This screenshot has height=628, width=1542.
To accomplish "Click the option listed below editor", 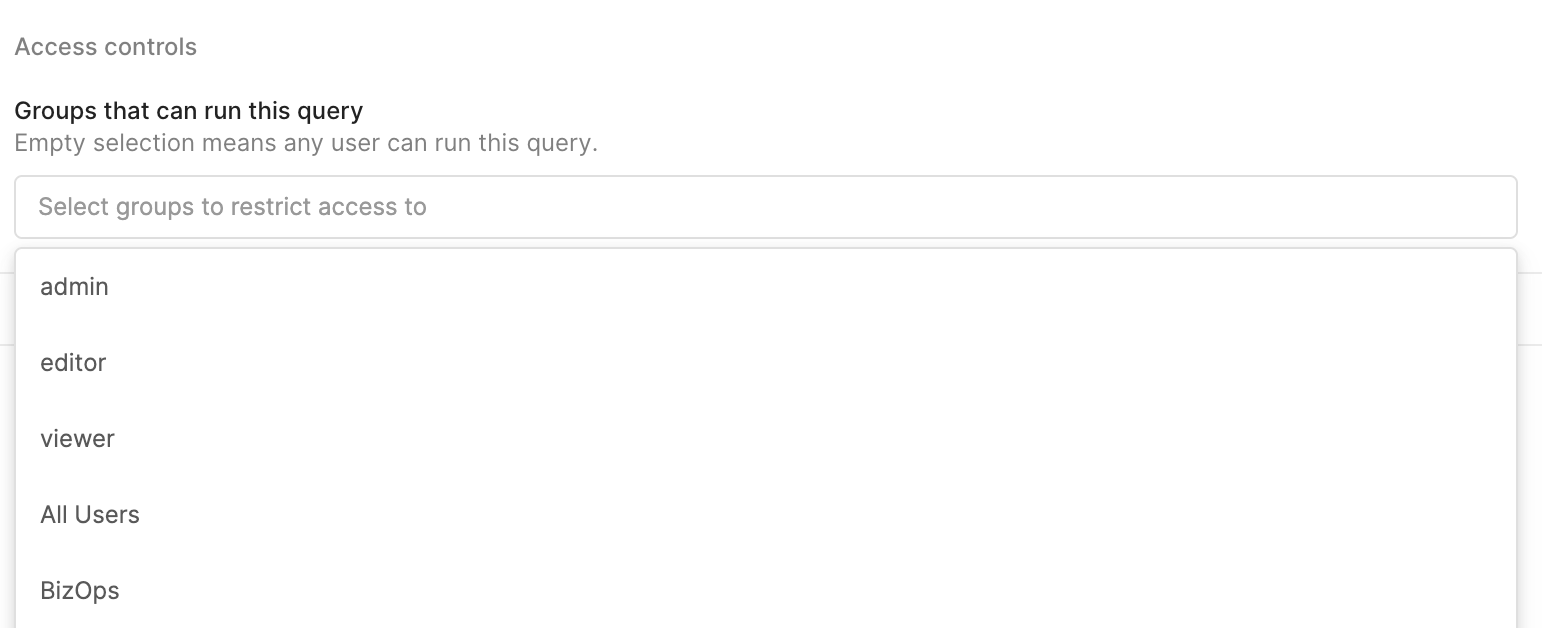I will 77,439.
